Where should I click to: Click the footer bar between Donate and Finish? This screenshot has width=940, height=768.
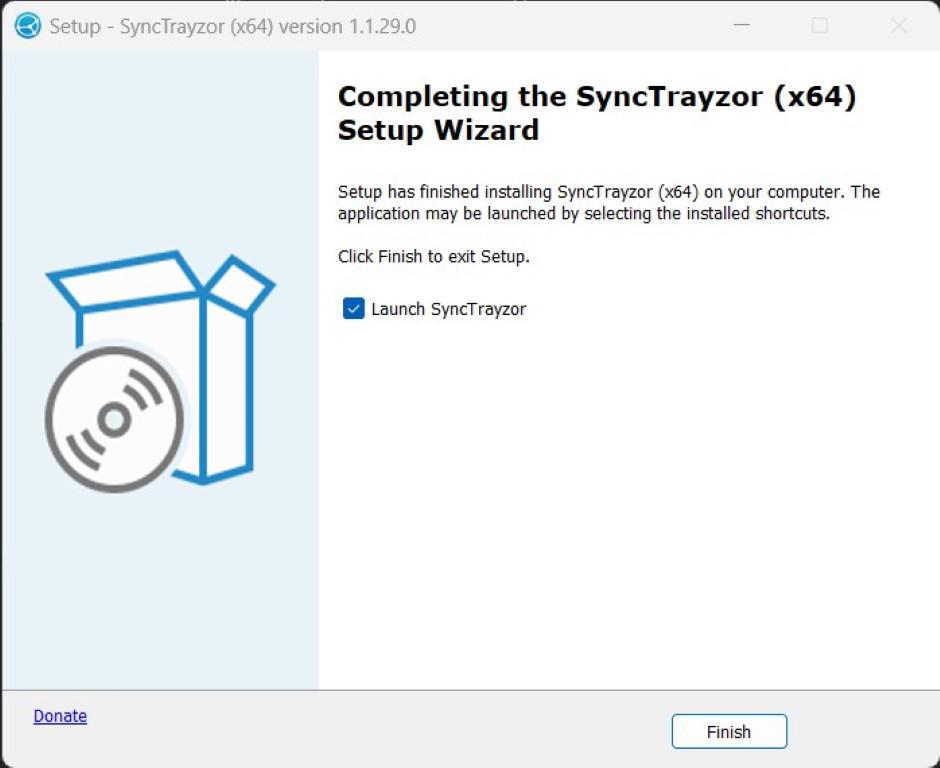pyautogui.click(x=379, y=730)
